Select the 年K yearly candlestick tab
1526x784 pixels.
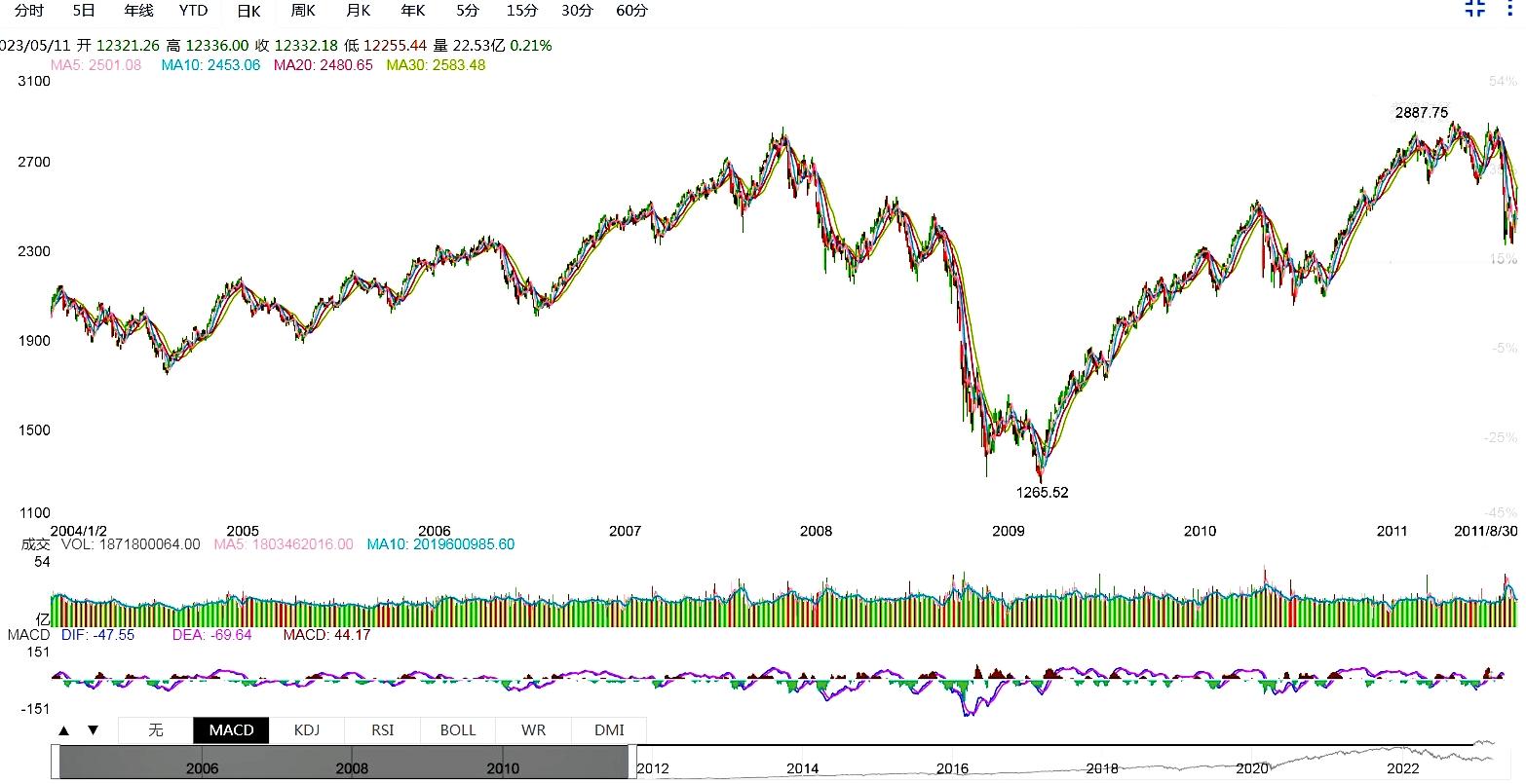[x=413, y=11]
